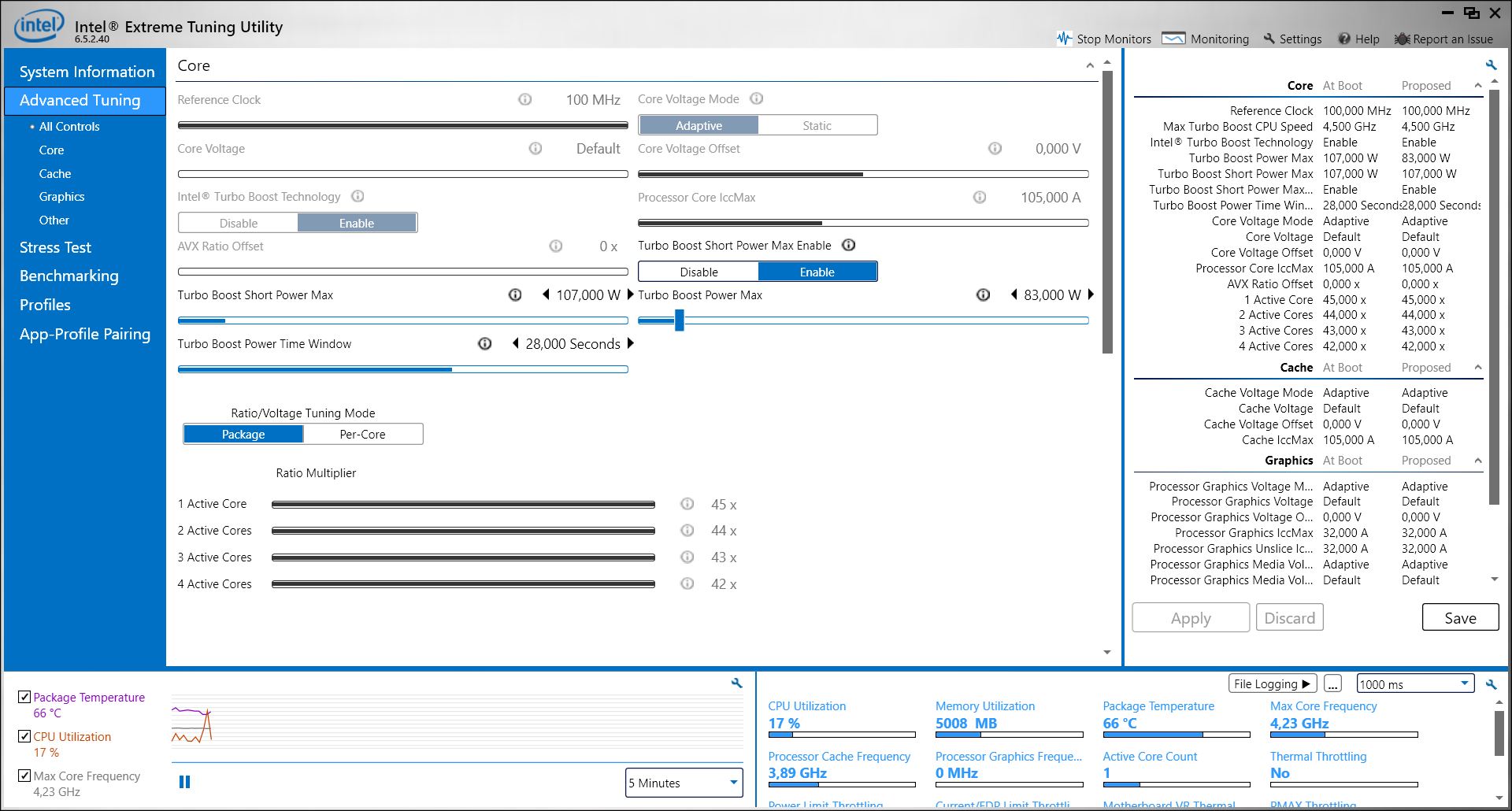Open App-Profile Pairing section
The image size is (1512, 811).
[x=85, y=334]
